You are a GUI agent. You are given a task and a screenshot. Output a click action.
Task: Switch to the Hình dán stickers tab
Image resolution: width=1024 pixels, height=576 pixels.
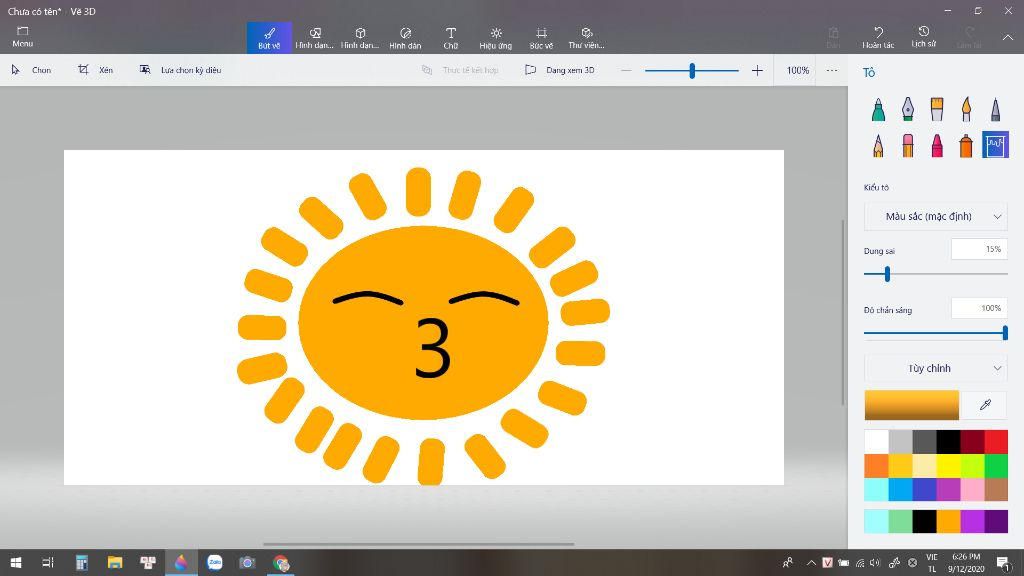coord(405,37)
